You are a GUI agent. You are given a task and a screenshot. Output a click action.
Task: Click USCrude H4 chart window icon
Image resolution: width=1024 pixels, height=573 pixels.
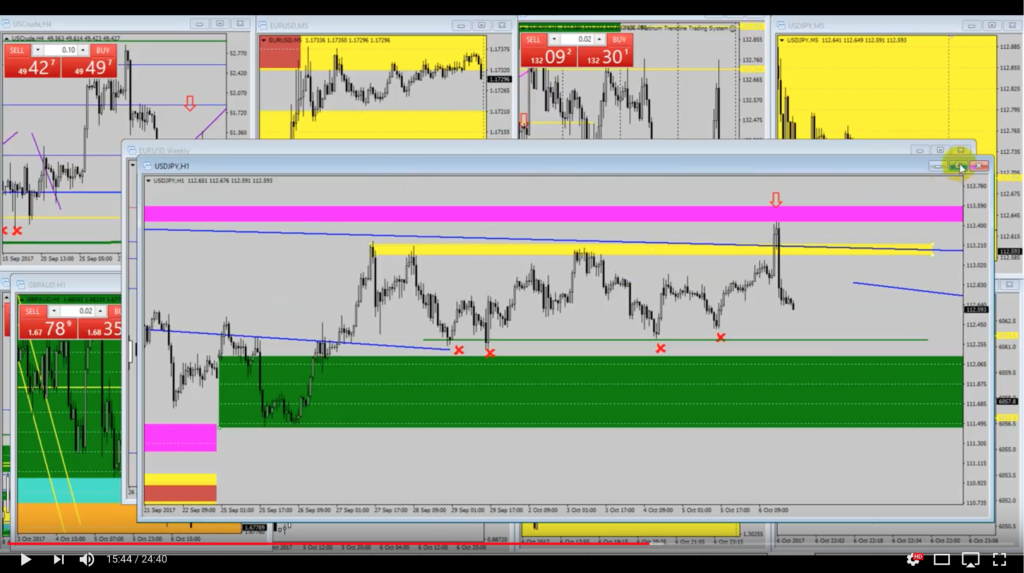[6, 24]
